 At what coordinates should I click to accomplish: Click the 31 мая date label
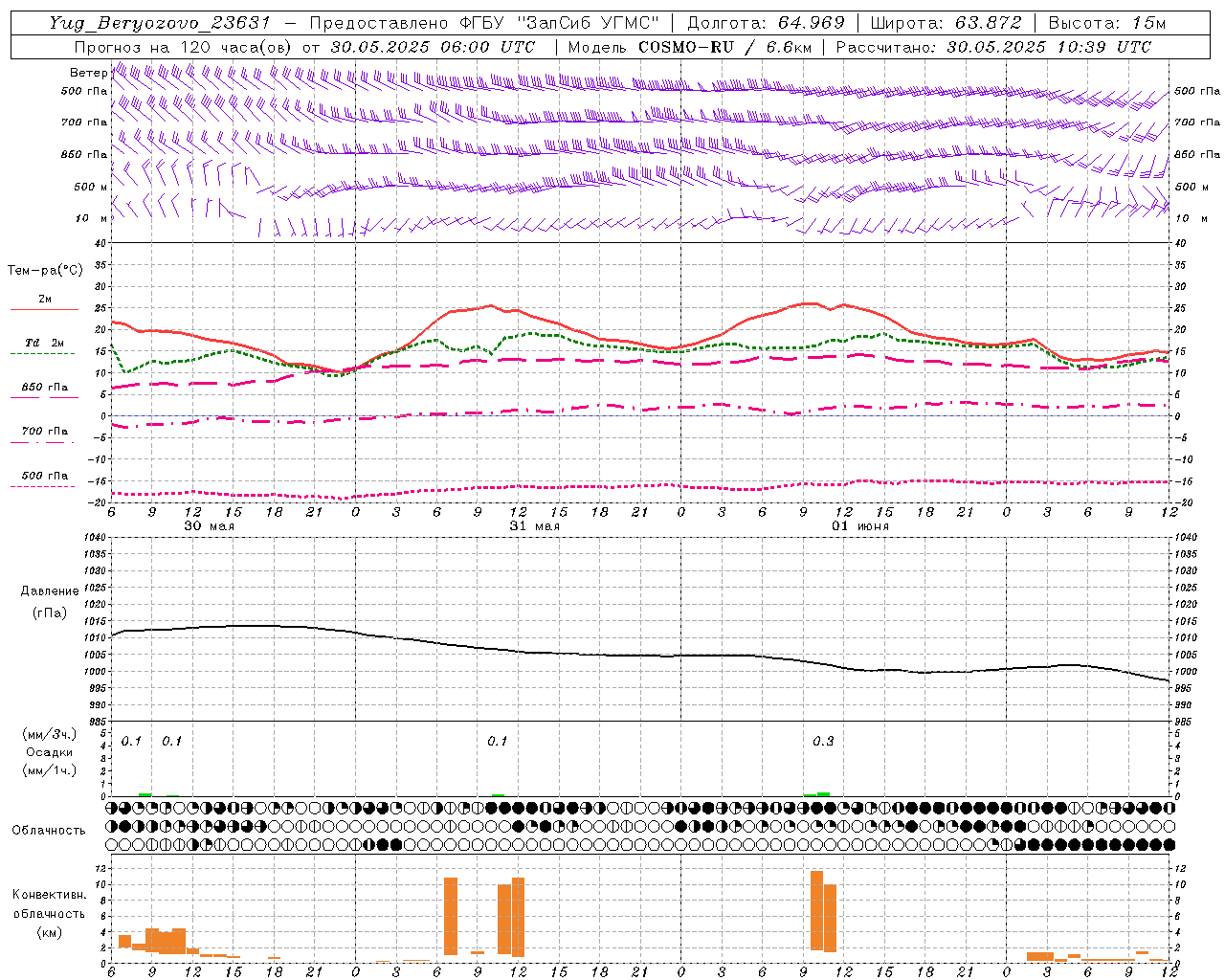[535, 526]
